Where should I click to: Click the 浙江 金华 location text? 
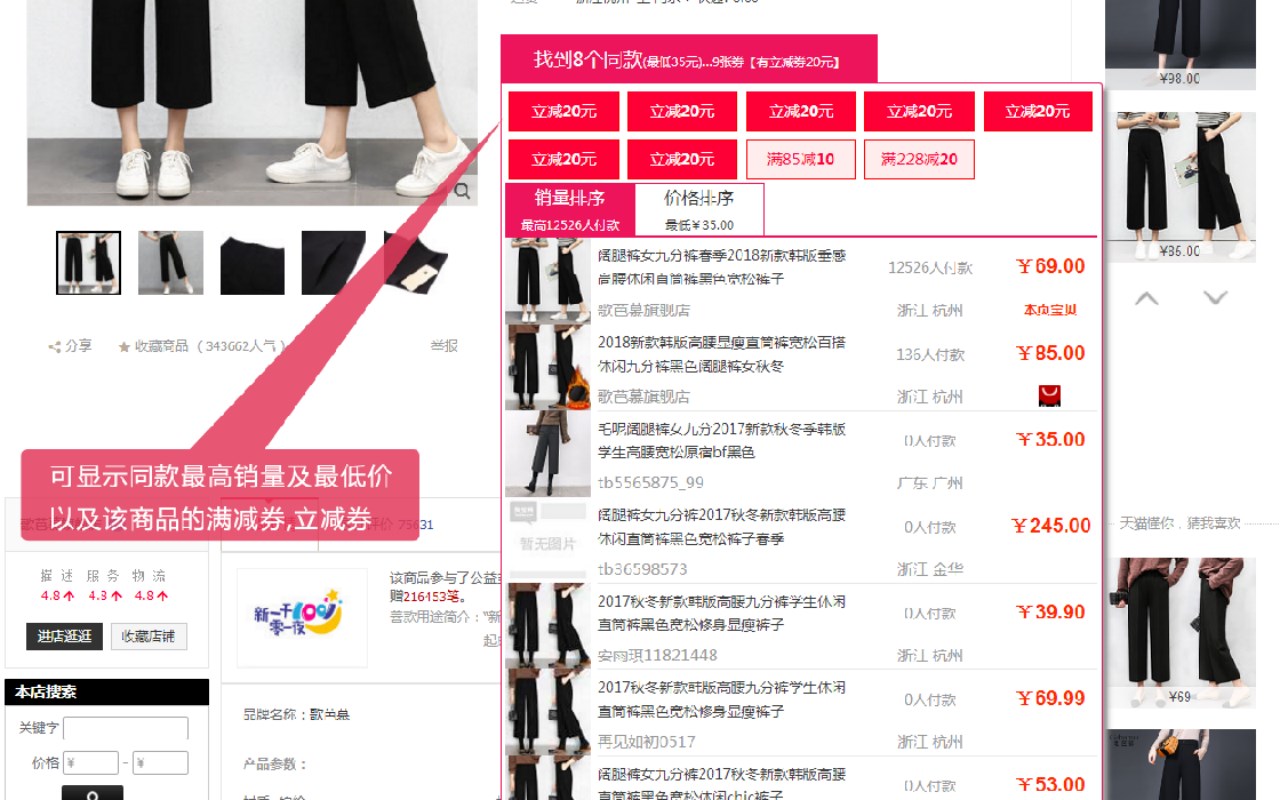(930, 569)
